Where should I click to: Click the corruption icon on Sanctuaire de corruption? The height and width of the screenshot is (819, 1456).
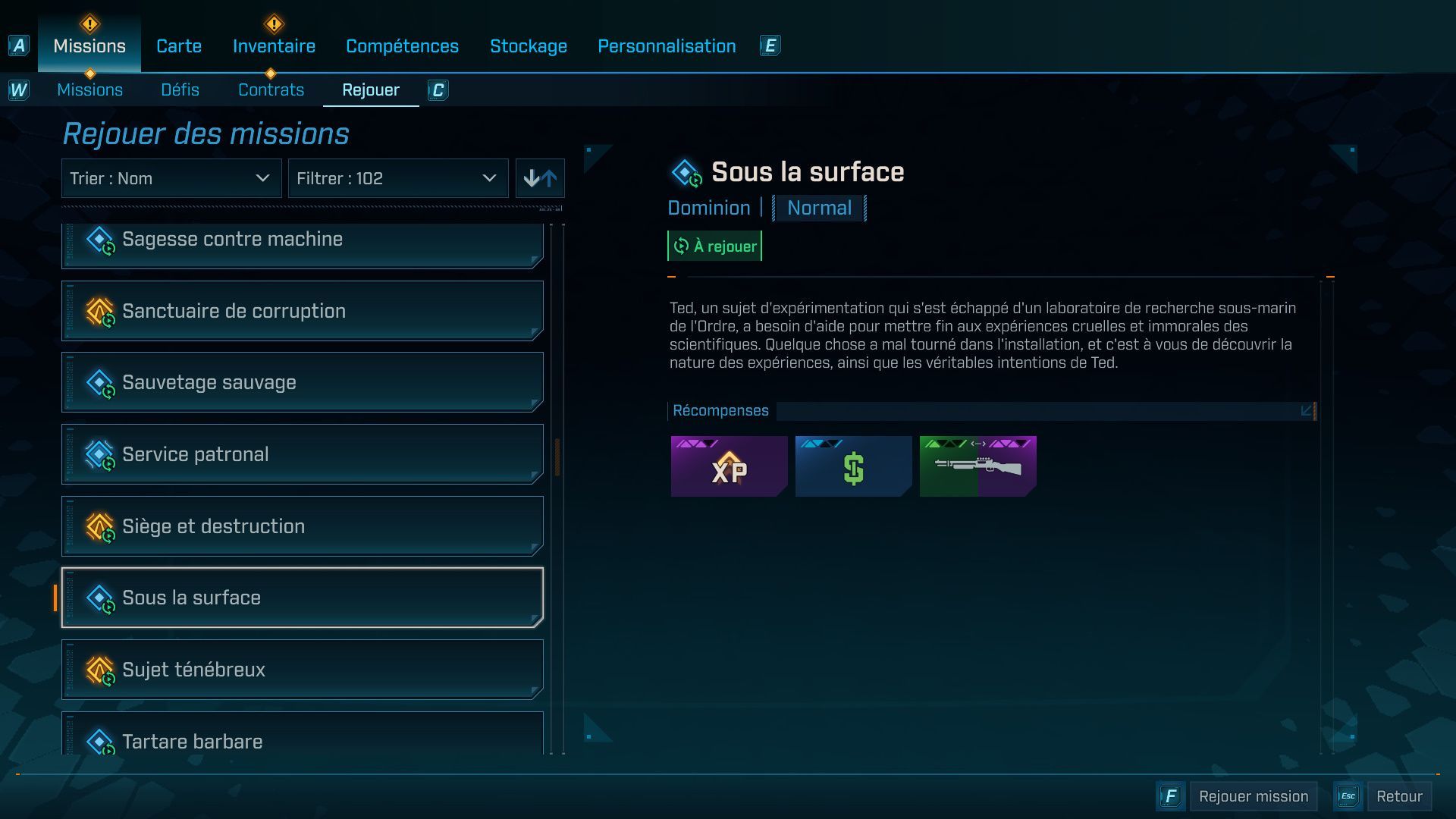[99, 310]
